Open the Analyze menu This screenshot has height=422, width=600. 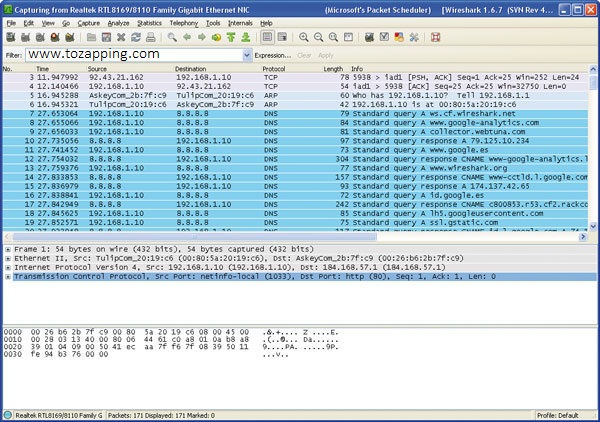point(118,23)
